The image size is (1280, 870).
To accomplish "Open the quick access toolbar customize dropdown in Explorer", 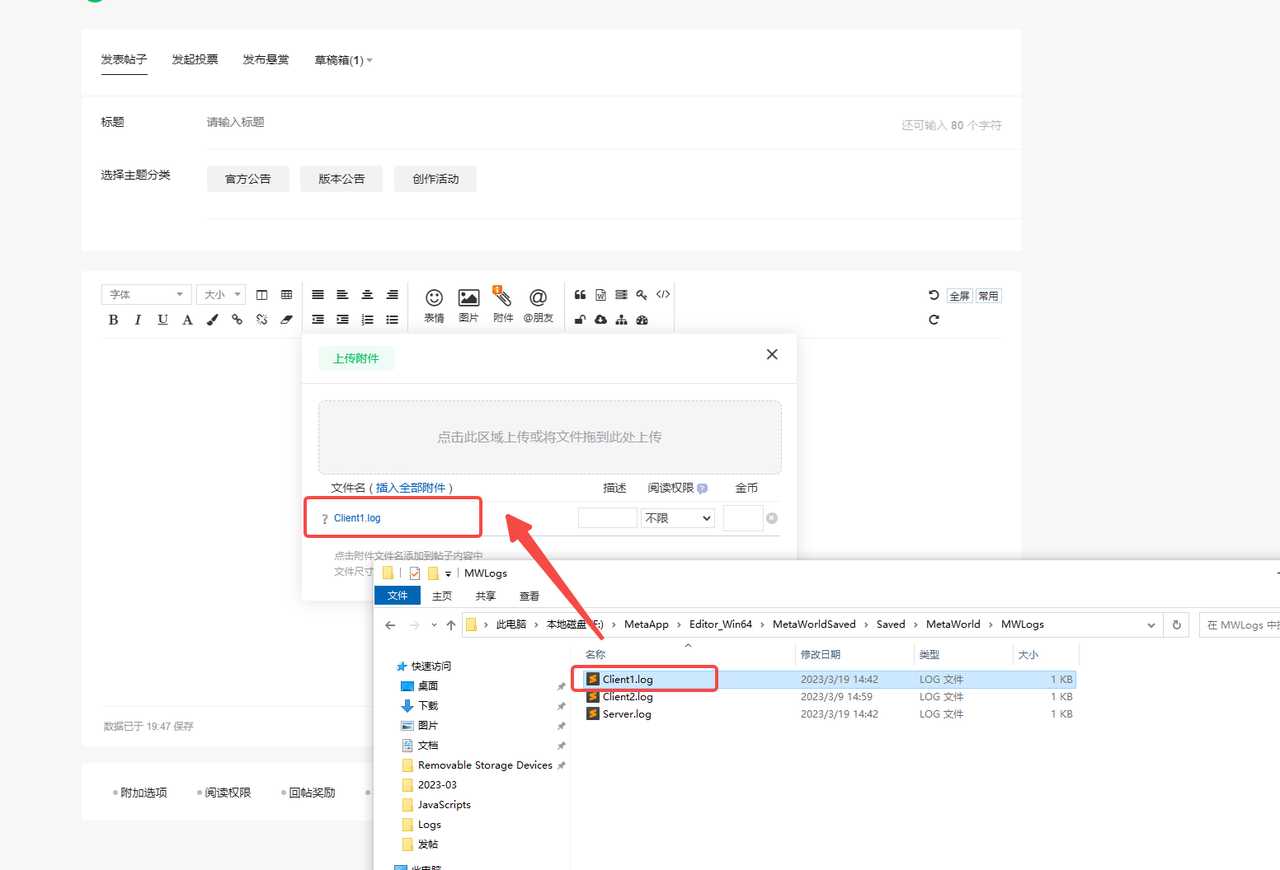I will 449,573.
